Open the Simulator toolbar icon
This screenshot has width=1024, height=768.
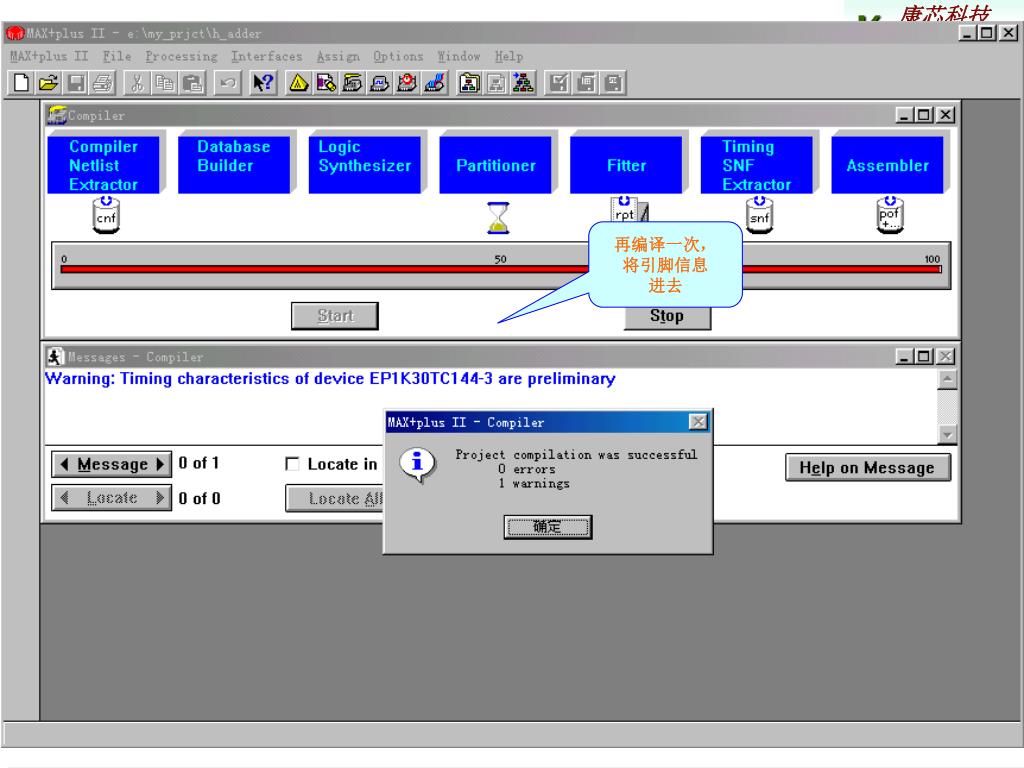click(x=380, y=83)
